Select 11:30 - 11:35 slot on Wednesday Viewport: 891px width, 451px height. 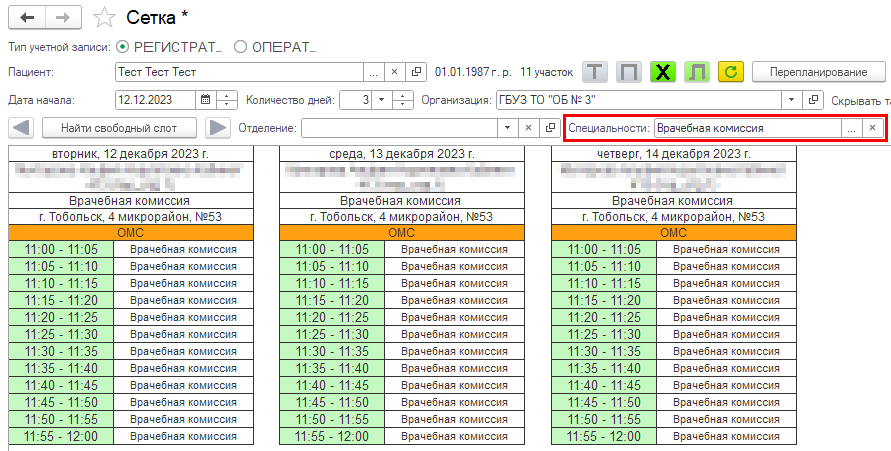click(x=332, y=352)
